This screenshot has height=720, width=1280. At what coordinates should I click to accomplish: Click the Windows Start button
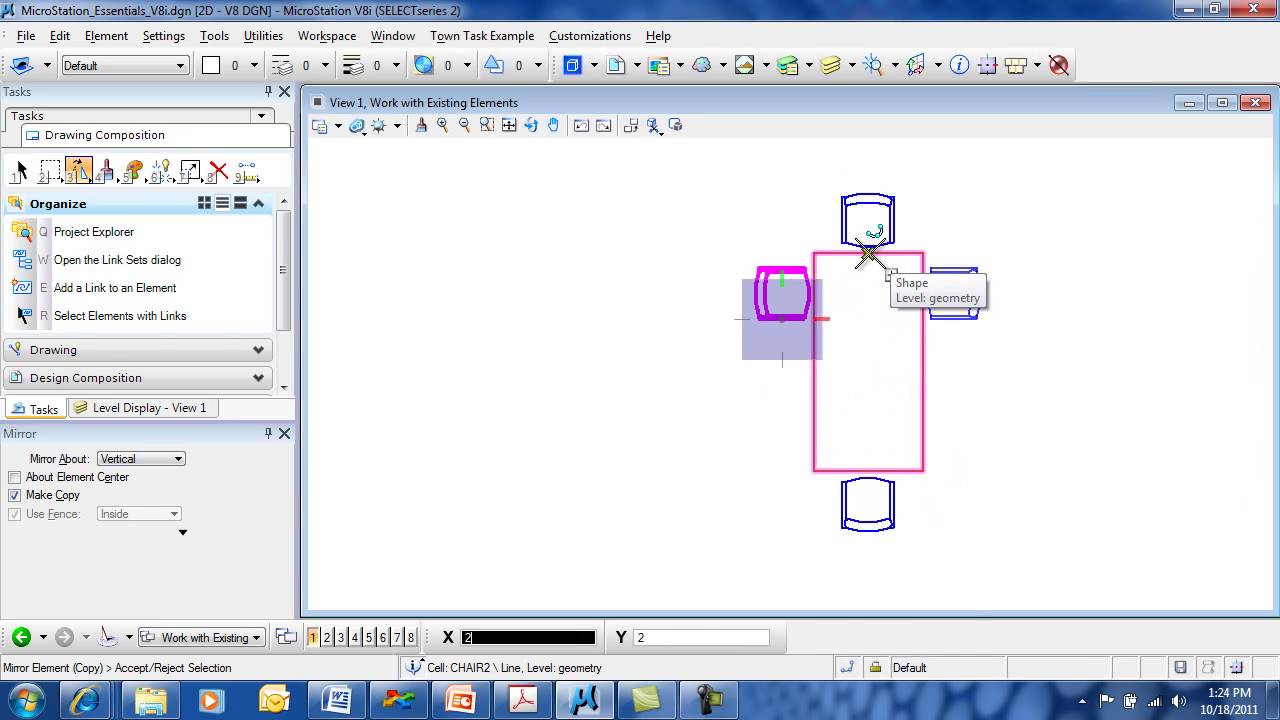coord(25,700)
